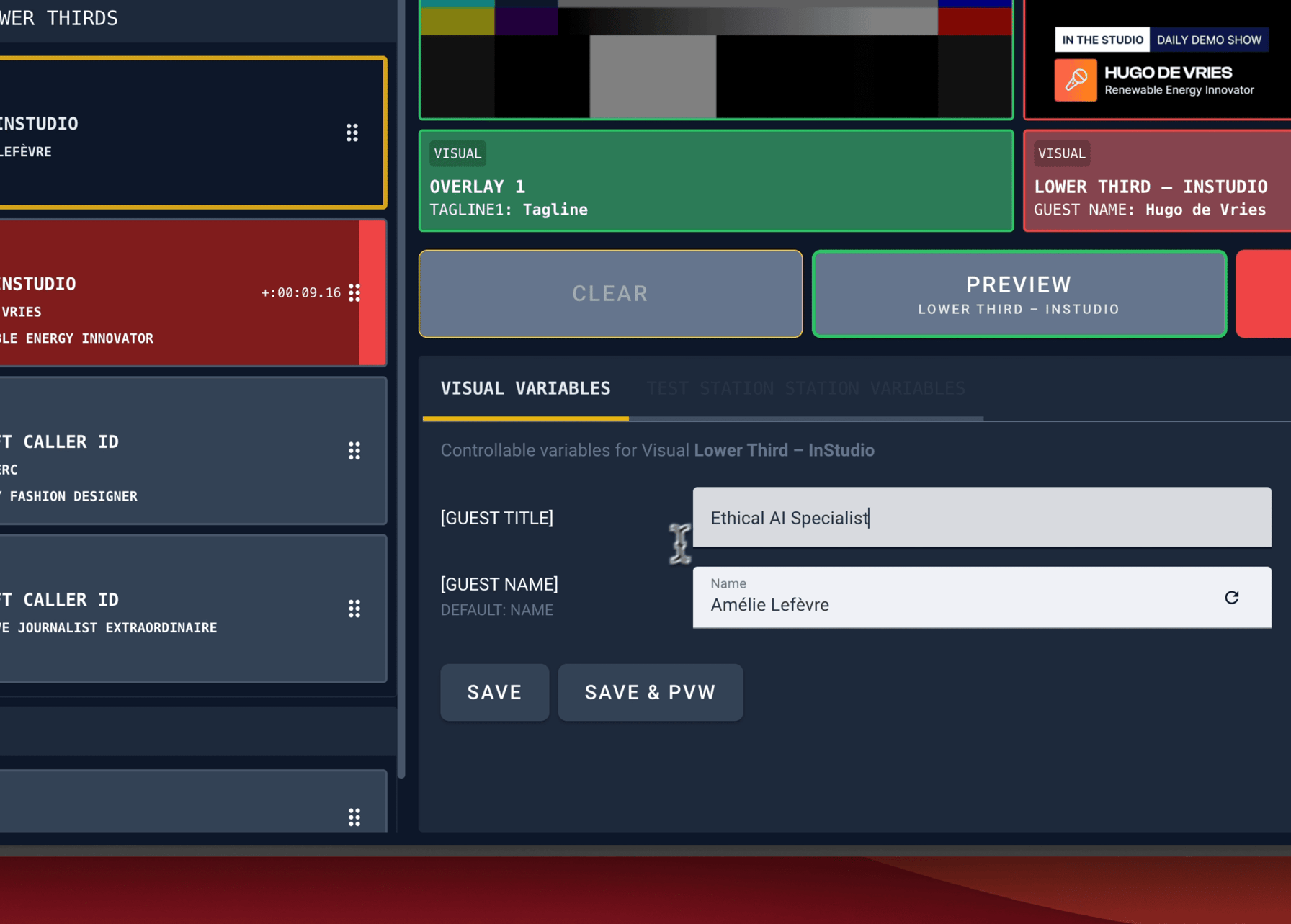This screenshot has width=1291, height=924.
Task: Click drag handle on Journalist Extraordinaire item
Action: 354,609
